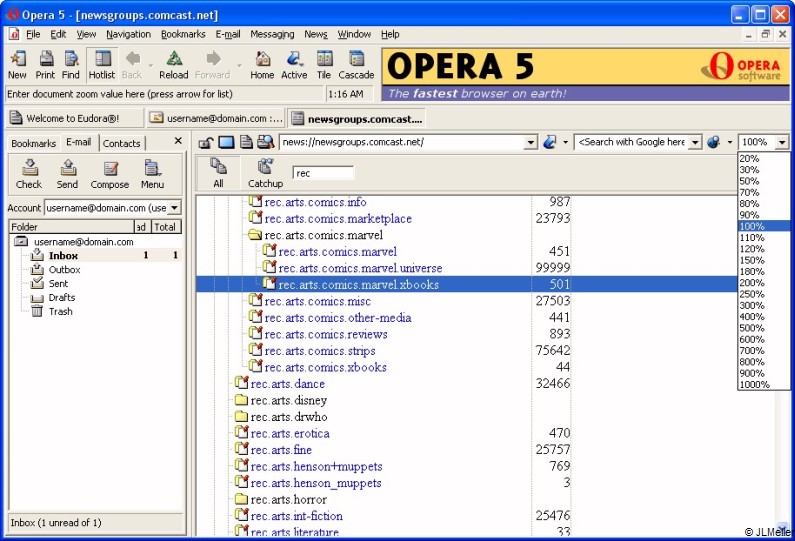Image resolution: width=795 pixels, height=541 pixels.
Task: Open the Navigation menu
Action: pos(128,34)
